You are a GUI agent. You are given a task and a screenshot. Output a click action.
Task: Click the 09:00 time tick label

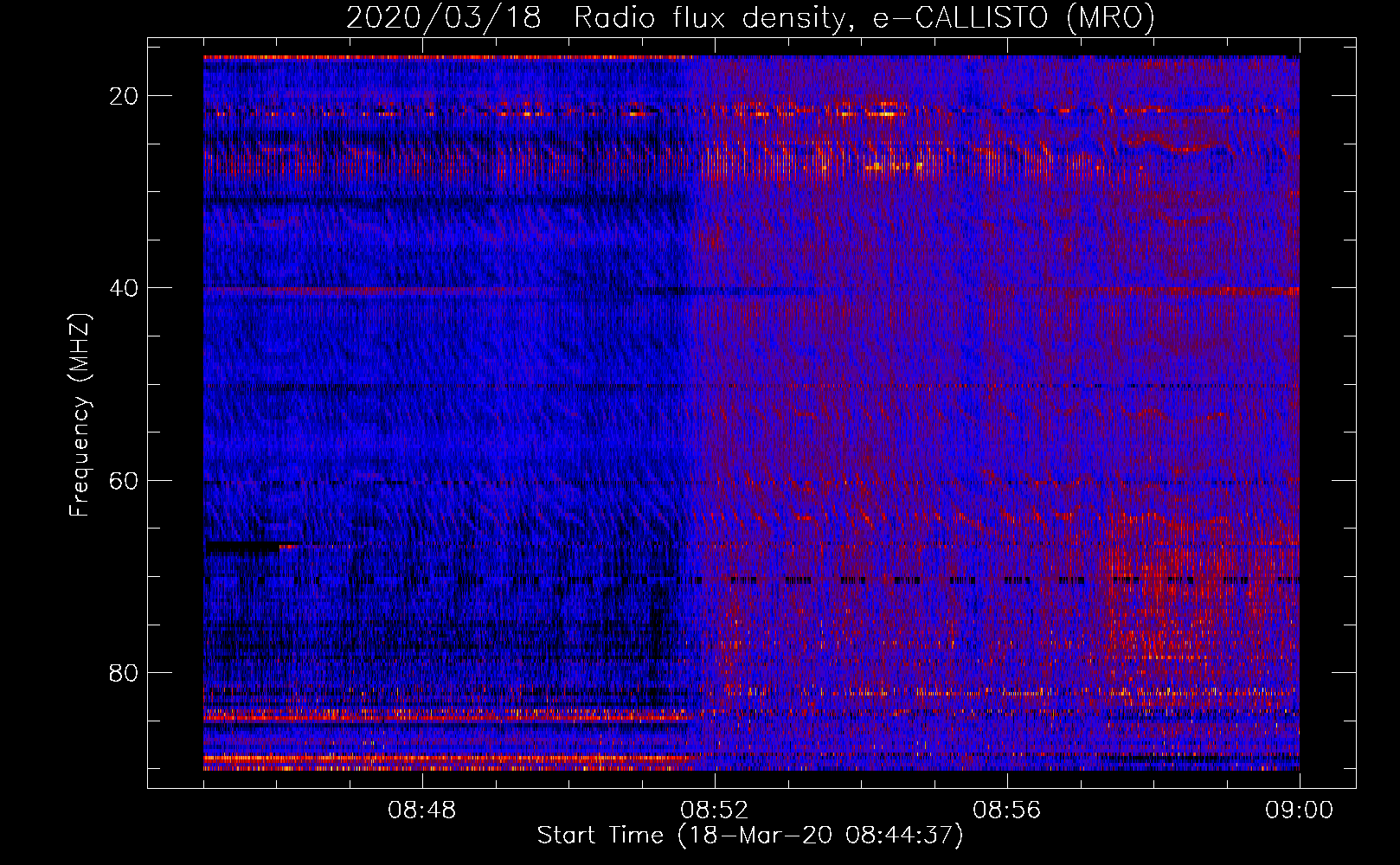coord(1300,811)
